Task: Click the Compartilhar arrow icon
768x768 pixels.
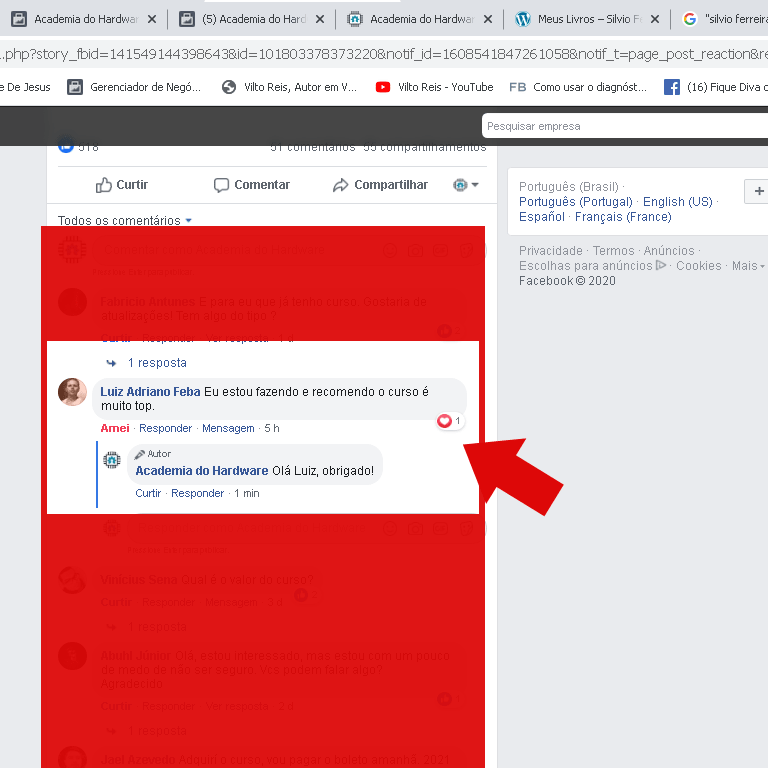Action: [340, 185]
